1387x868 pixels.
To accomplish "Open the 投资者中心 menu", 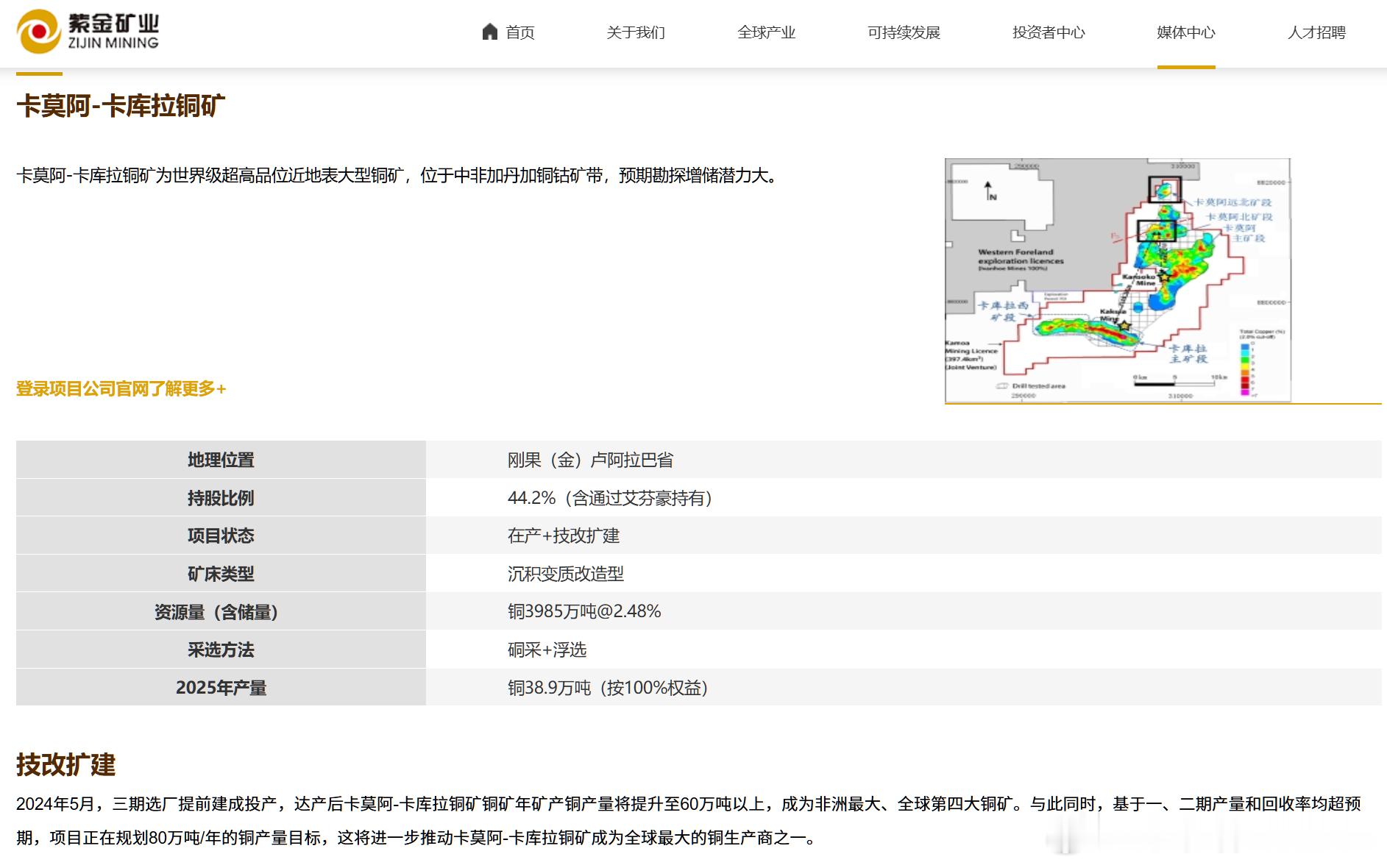I will click(1049, 32).
